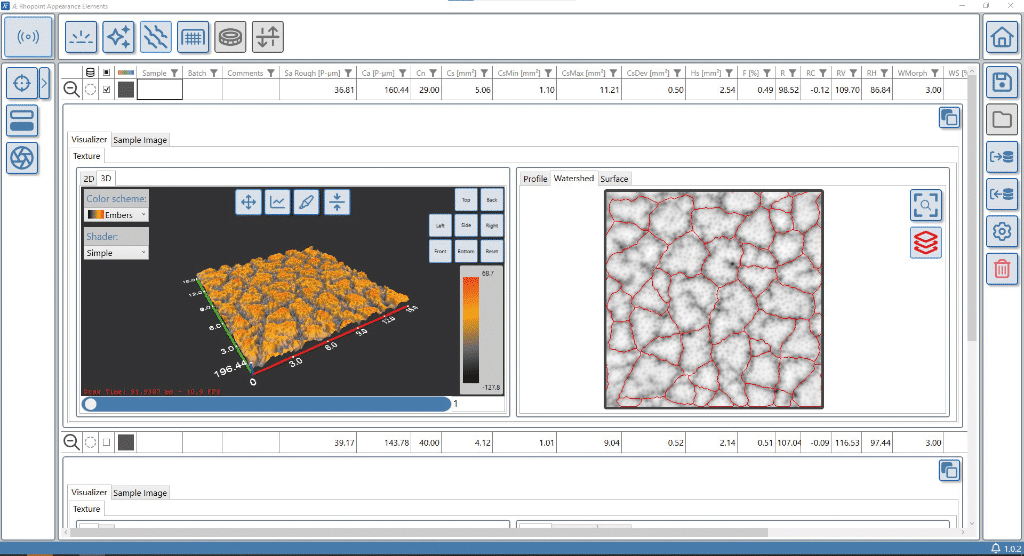Click the sparkle icon in top toolbar
Viewport: 1024px width, 556px height.
coord(118,37)
